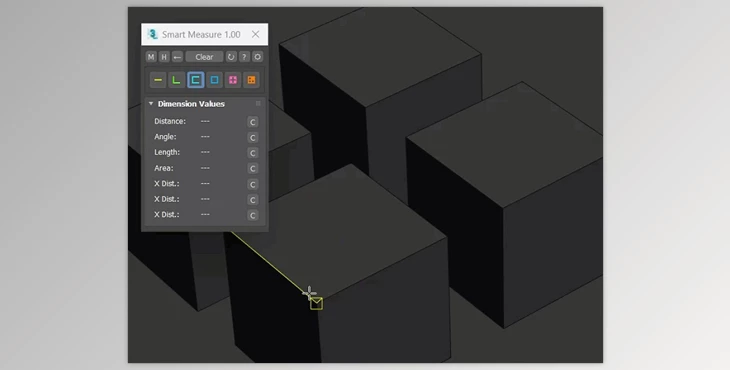Copy the Area value with its C button
This screenshot has width=730, height=370.
click(253, 168)
